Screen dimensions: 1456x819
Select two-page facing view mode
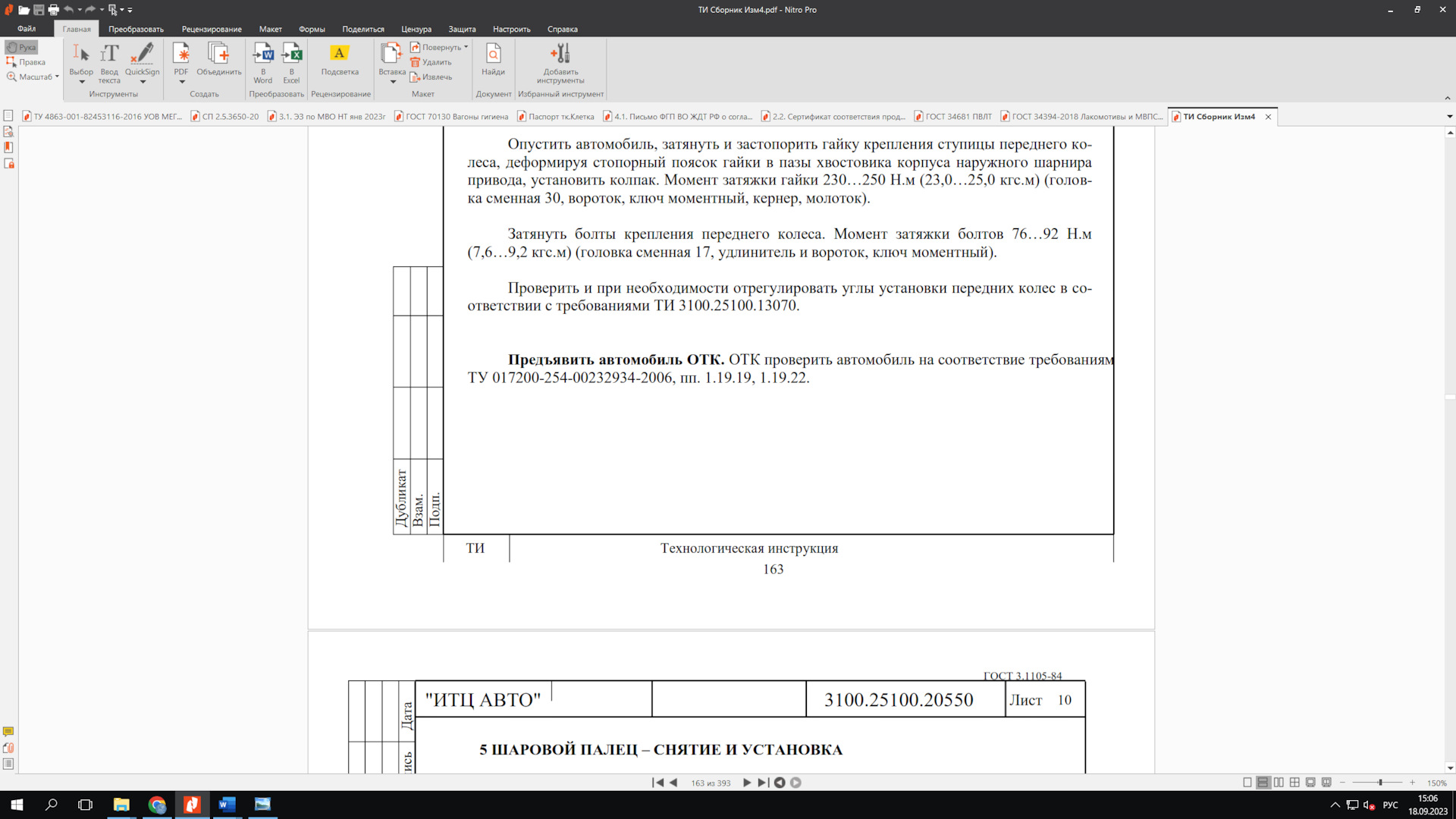(1279, 783)
